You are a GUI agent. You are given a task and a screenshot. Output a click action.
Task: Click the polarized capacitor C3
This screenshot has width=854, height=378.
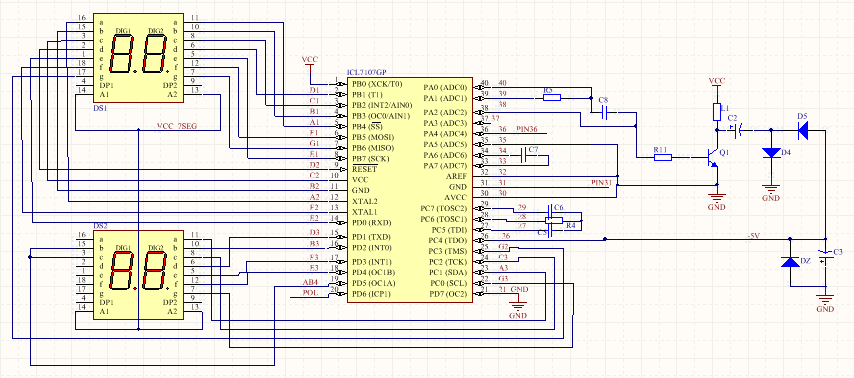tap(826, 257)
